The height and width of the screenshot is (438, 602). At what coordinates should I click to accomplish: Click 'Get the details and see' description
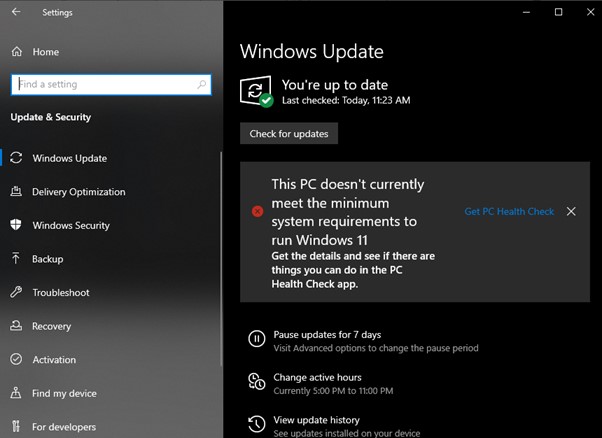click(353, 270)
